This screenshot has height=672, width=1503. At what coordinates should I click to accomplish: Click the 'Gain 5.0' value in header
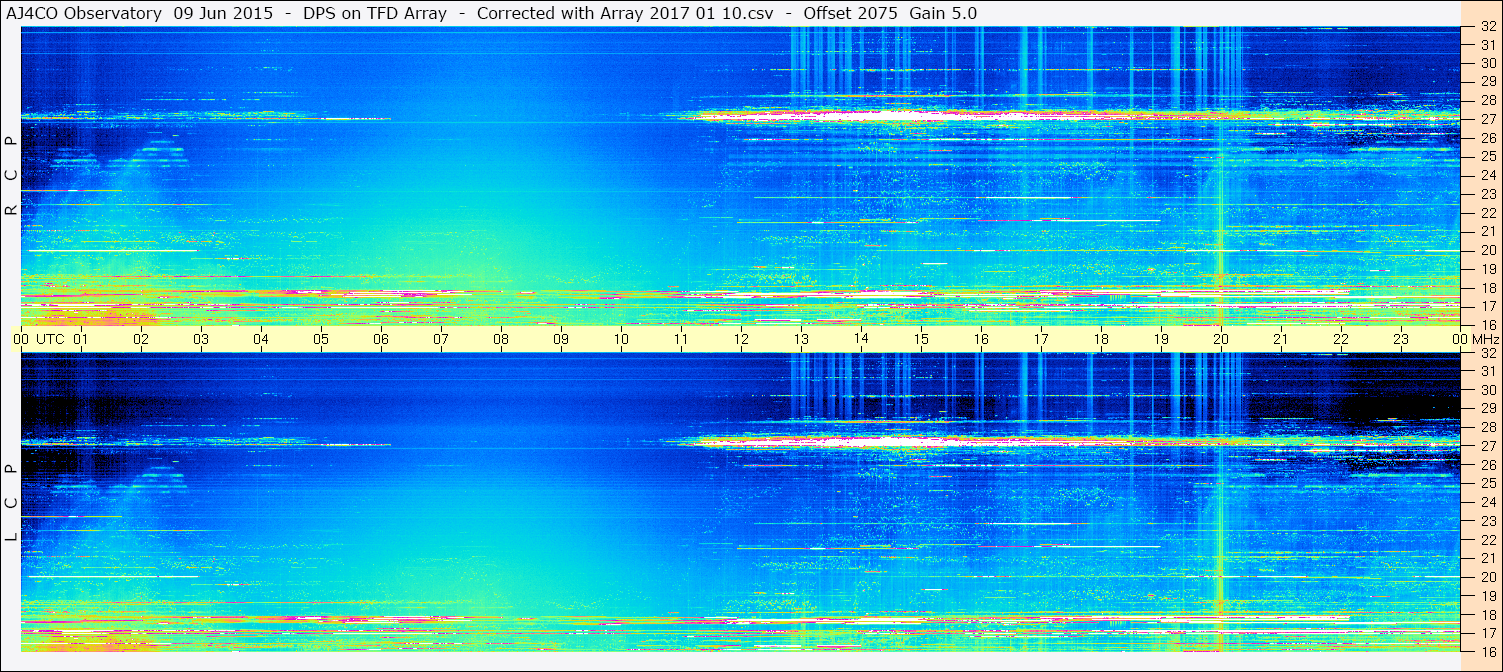[x=944, y=13]
